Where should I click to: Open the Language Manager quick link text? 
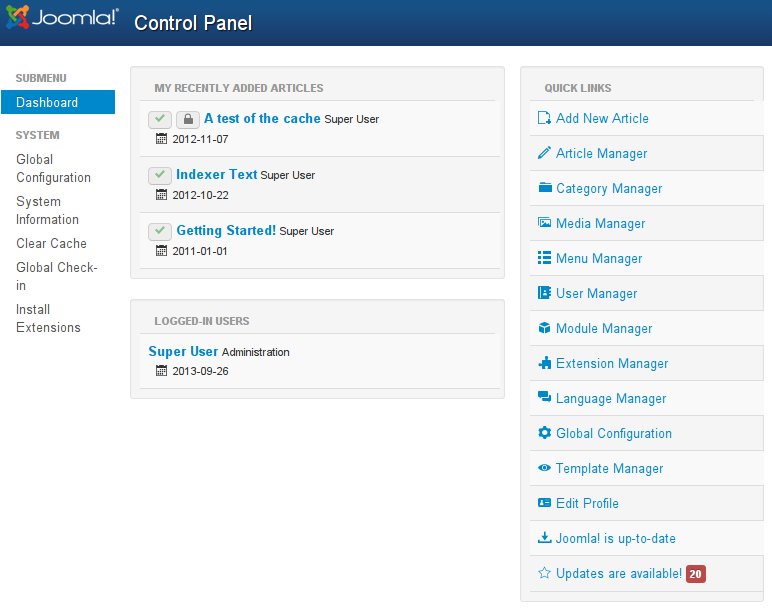611,398
